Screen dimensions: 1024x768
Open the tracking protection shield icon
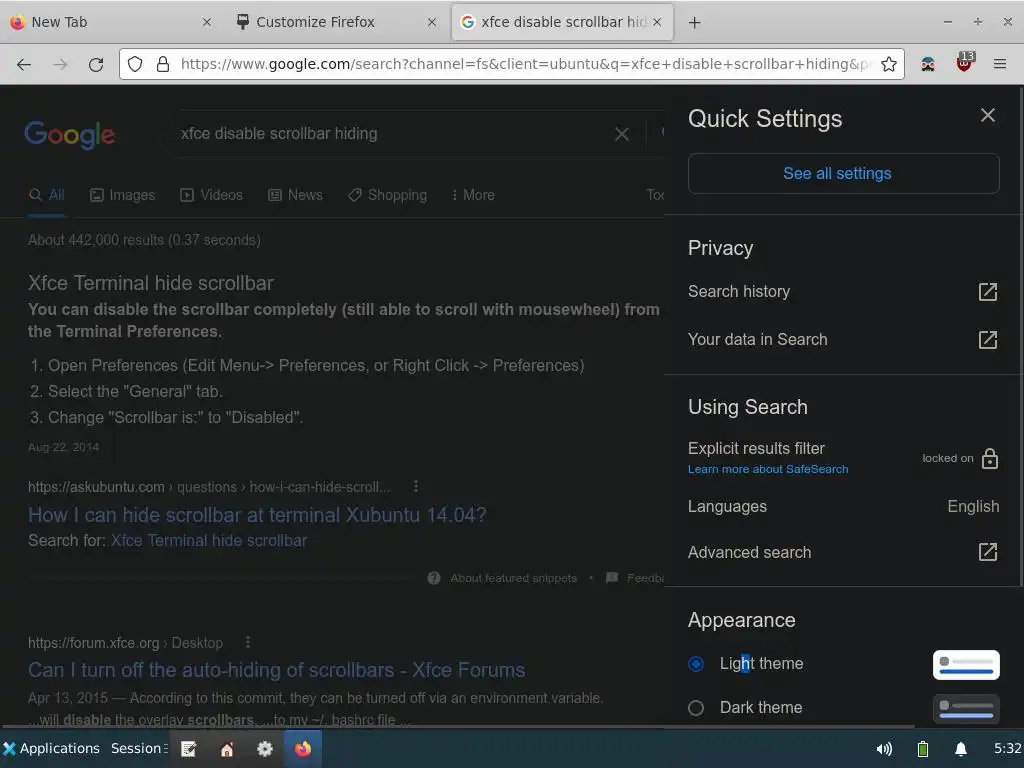pyautogui.click(x=135, y=64)
